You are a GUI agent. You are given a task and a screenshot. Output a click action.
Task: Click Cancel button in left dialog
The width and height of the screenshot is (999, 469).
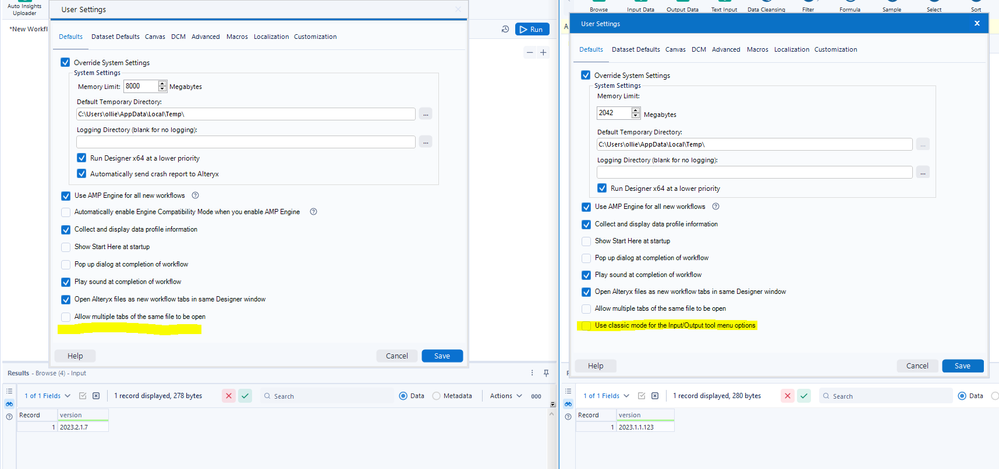pos(397,356)
